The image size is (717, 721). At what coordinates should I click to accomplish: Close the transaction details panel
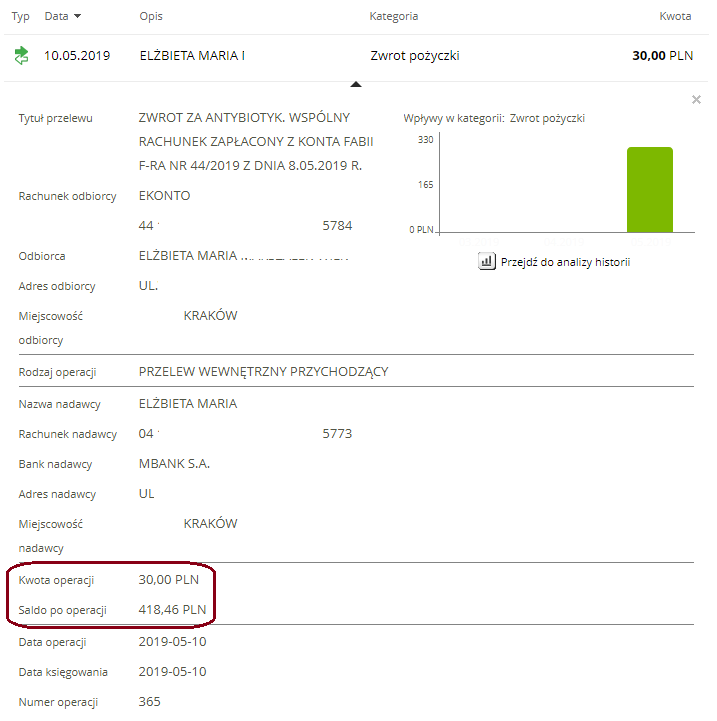tap(696, 100)
